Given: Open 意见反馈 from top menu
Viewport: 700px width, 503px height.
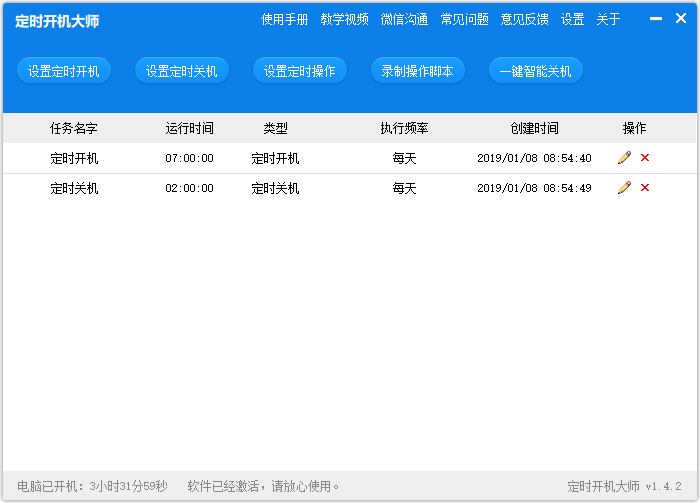Looking at the screenshot, I should click(525, 19).
